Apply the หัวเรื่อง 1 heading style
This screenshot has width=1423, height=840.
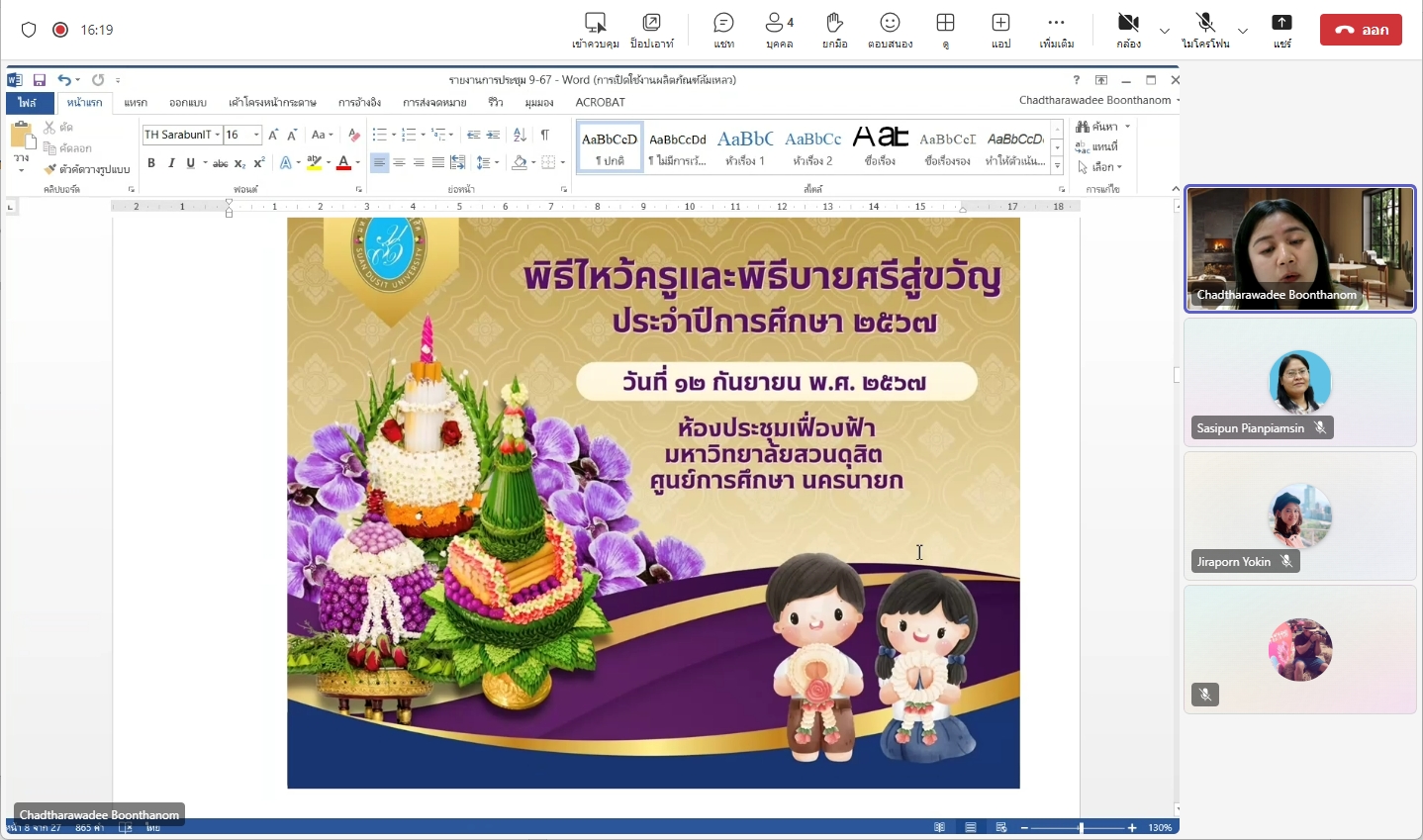click(744, 146)
